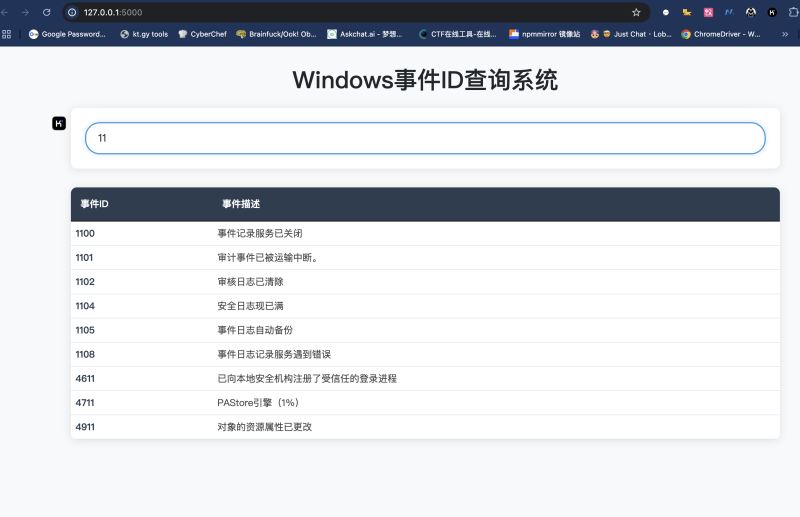Image resolution: width=800 pixels, height=517 pixels.
Task: Click description 事件日志记录服务遇到错误
Action: pyautogui.click(x=274, y=354)
